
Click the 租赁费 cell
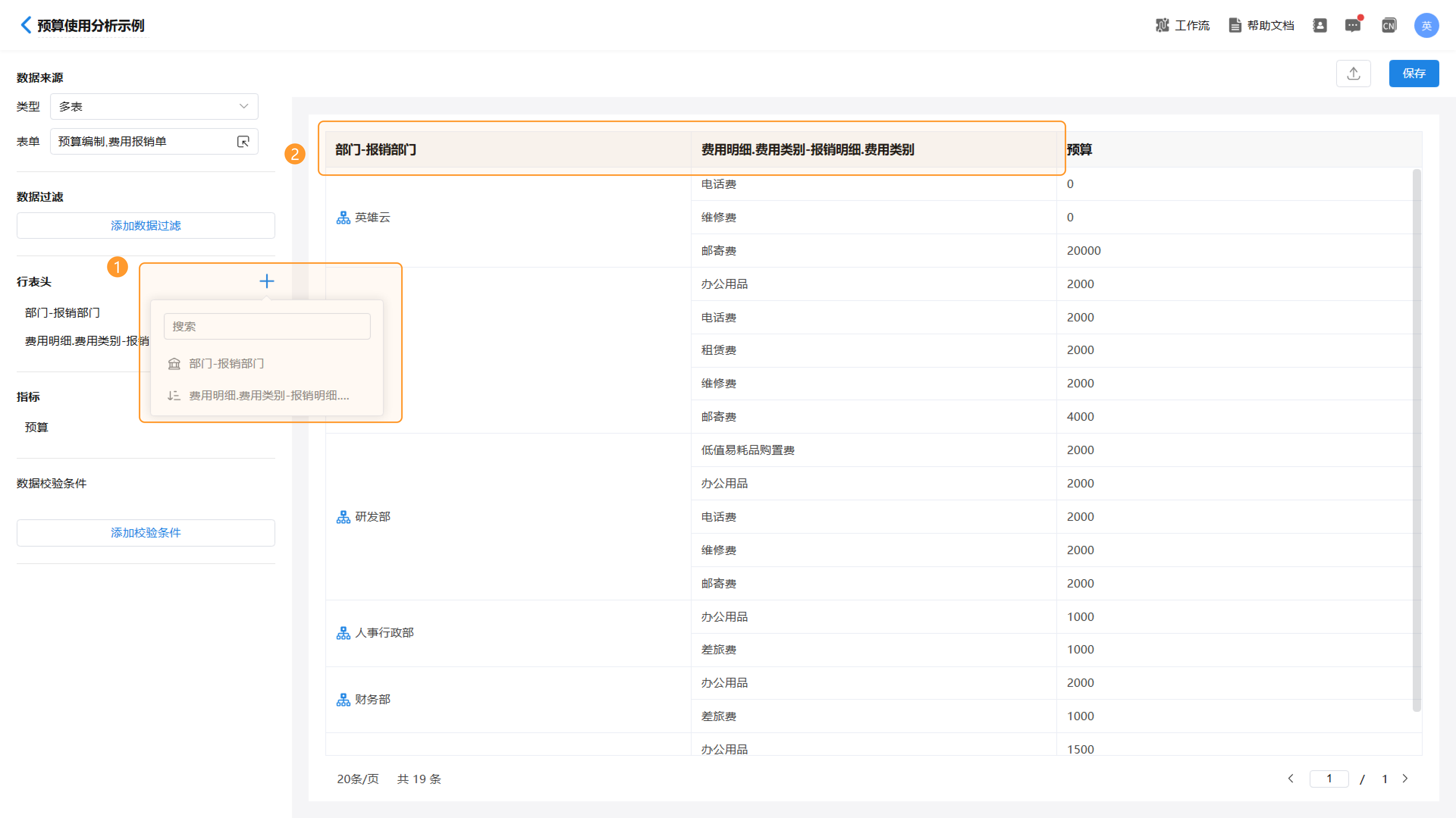point(874,350)
